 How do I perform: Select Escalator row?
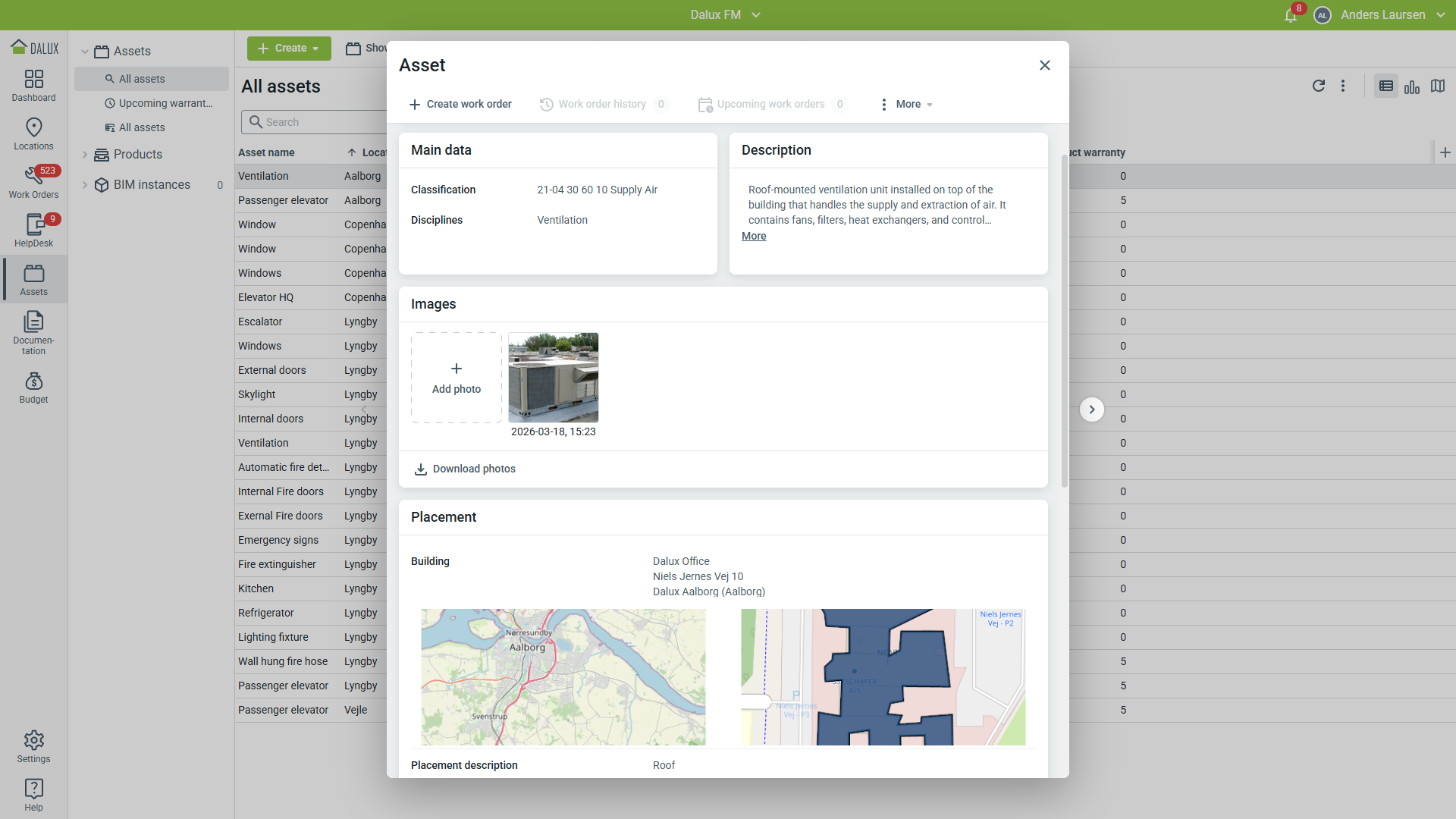[x=311, y=322]
